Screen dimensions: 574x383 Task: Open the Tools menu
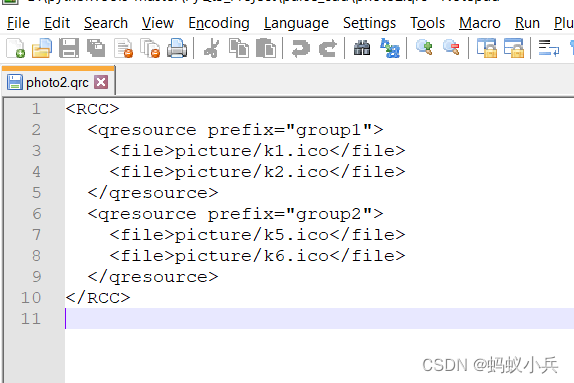[427, 23]
